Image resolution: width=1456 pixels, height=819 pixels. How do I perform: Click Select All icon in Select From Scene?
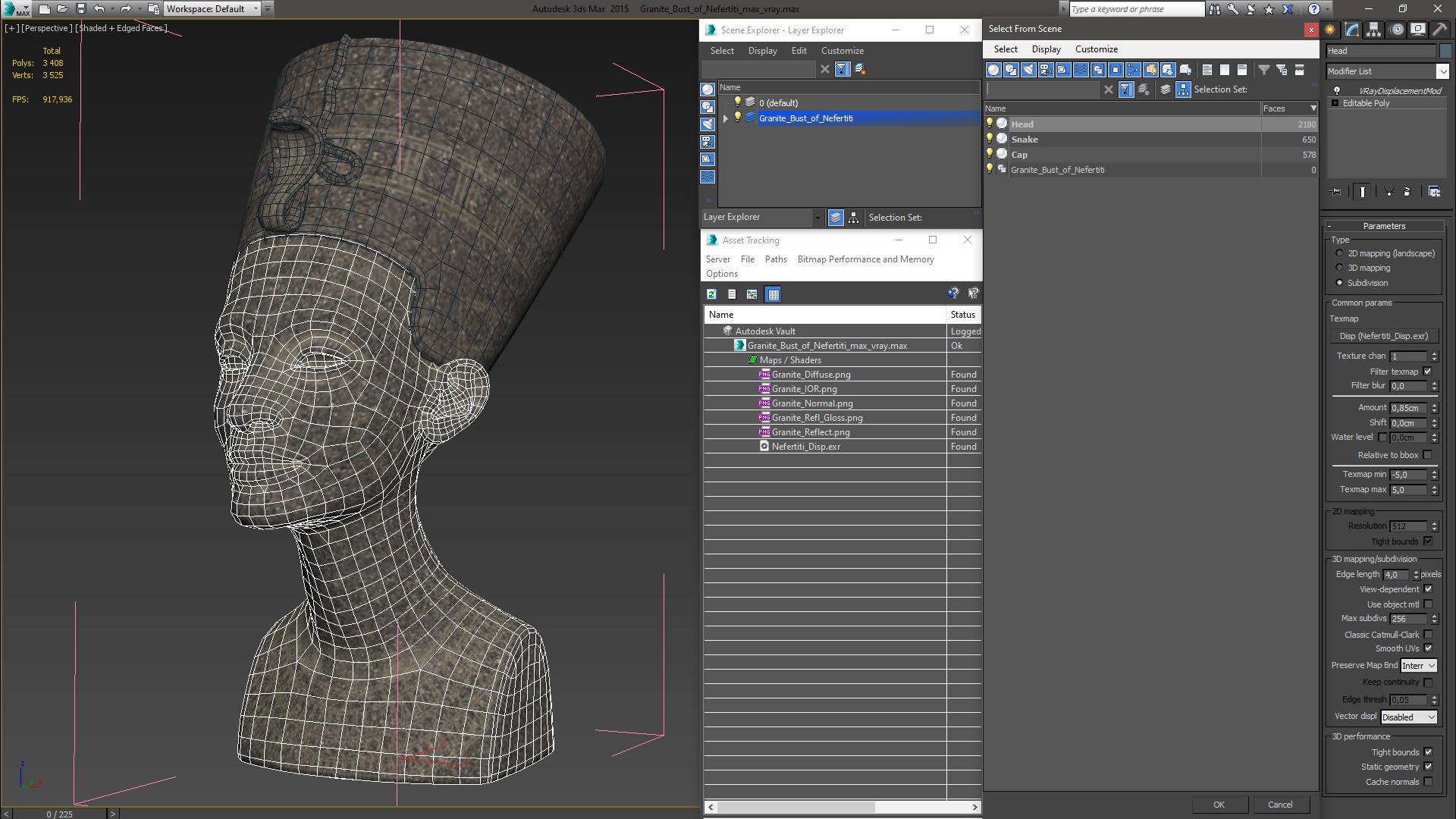click(x=1207, y=70)
